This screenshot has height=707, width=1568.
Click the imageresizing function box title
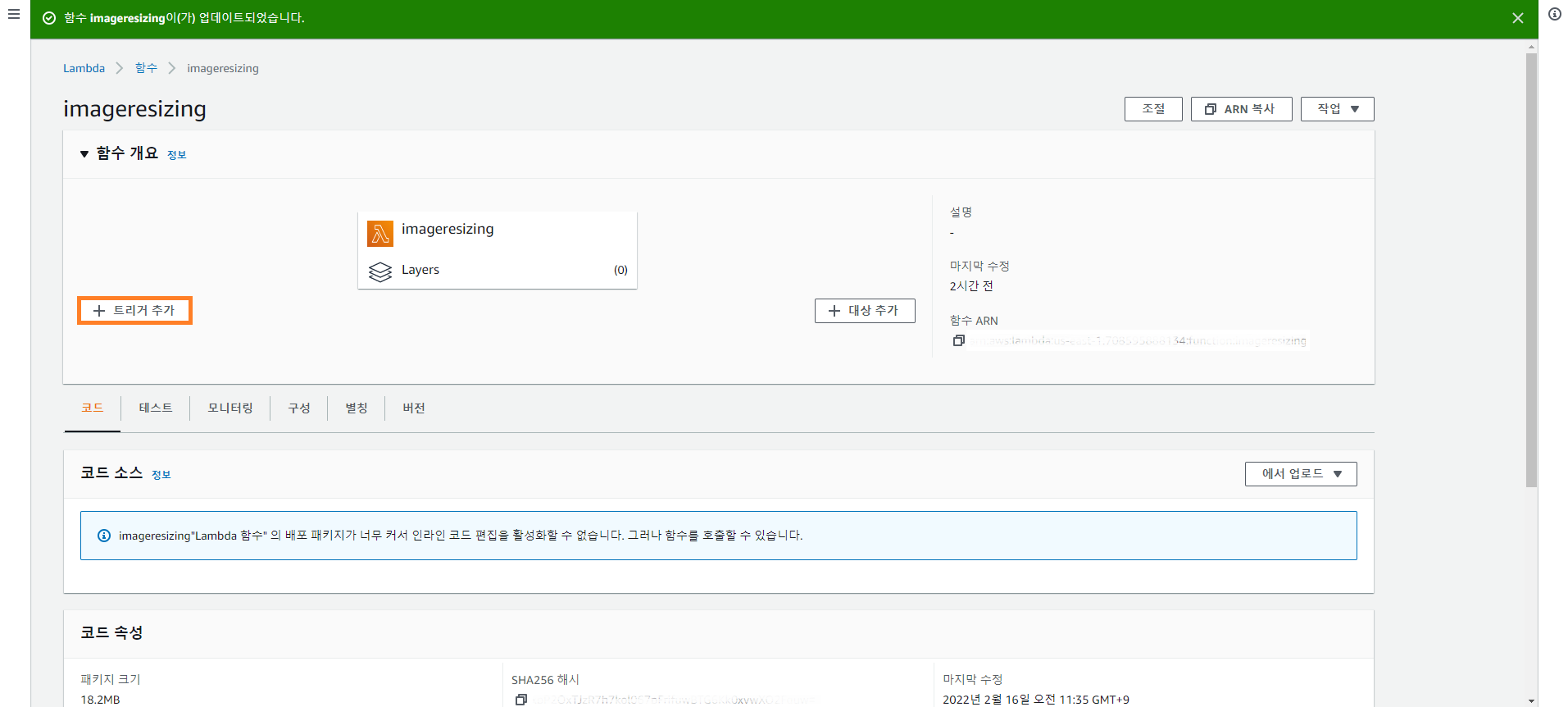[x=448, y=229]
